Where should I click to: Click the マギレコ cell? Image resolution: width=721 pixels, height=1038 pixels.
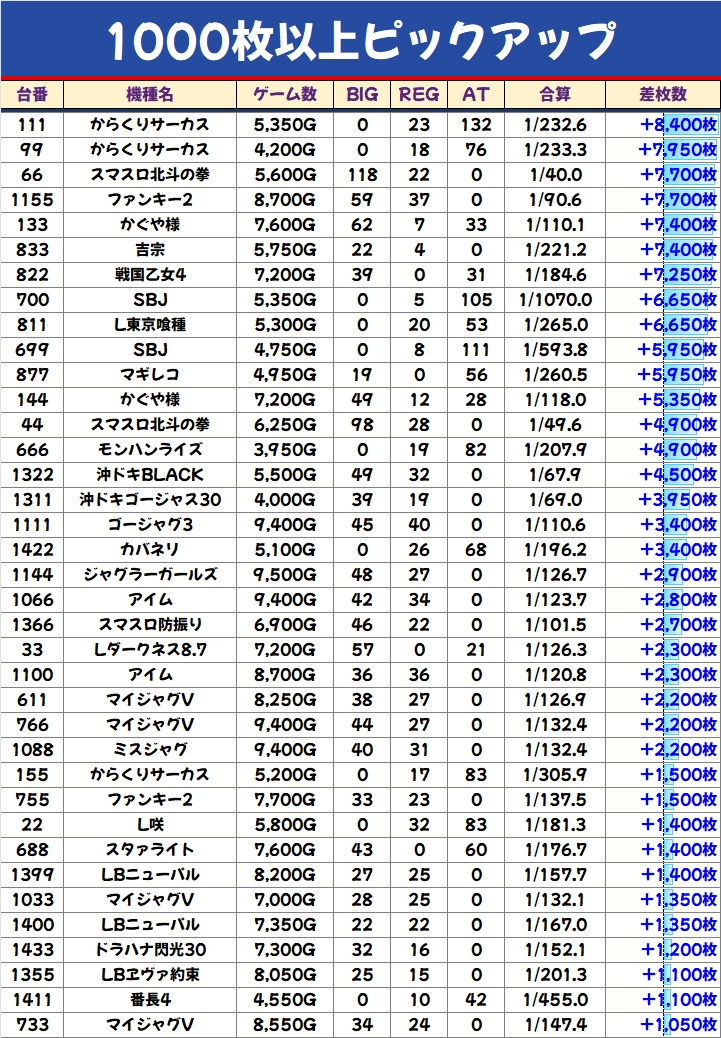[x=150, y=375]
